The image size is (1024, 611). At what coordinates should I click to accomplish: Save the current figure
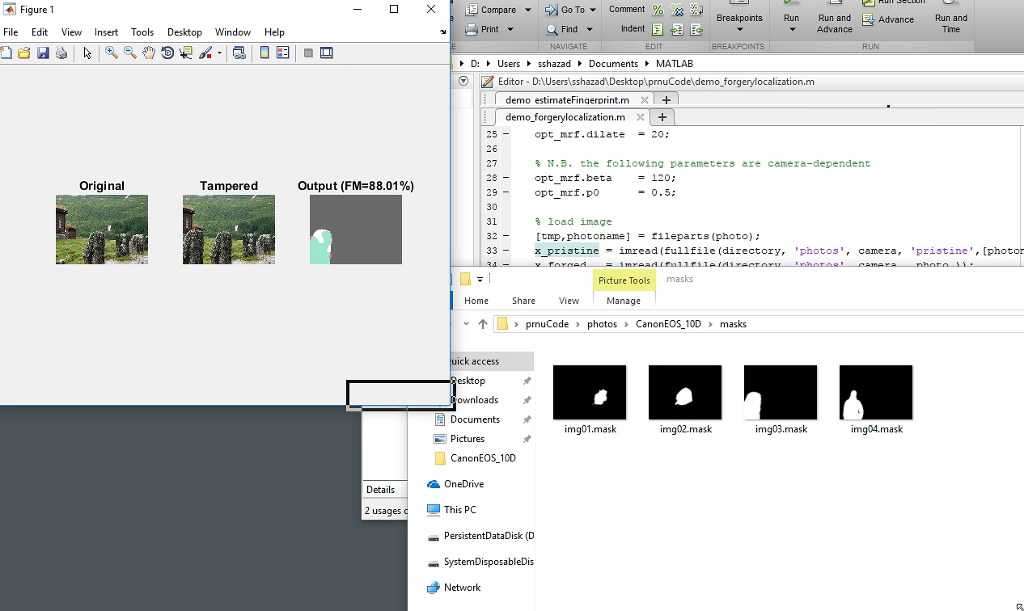coord(42,53)
